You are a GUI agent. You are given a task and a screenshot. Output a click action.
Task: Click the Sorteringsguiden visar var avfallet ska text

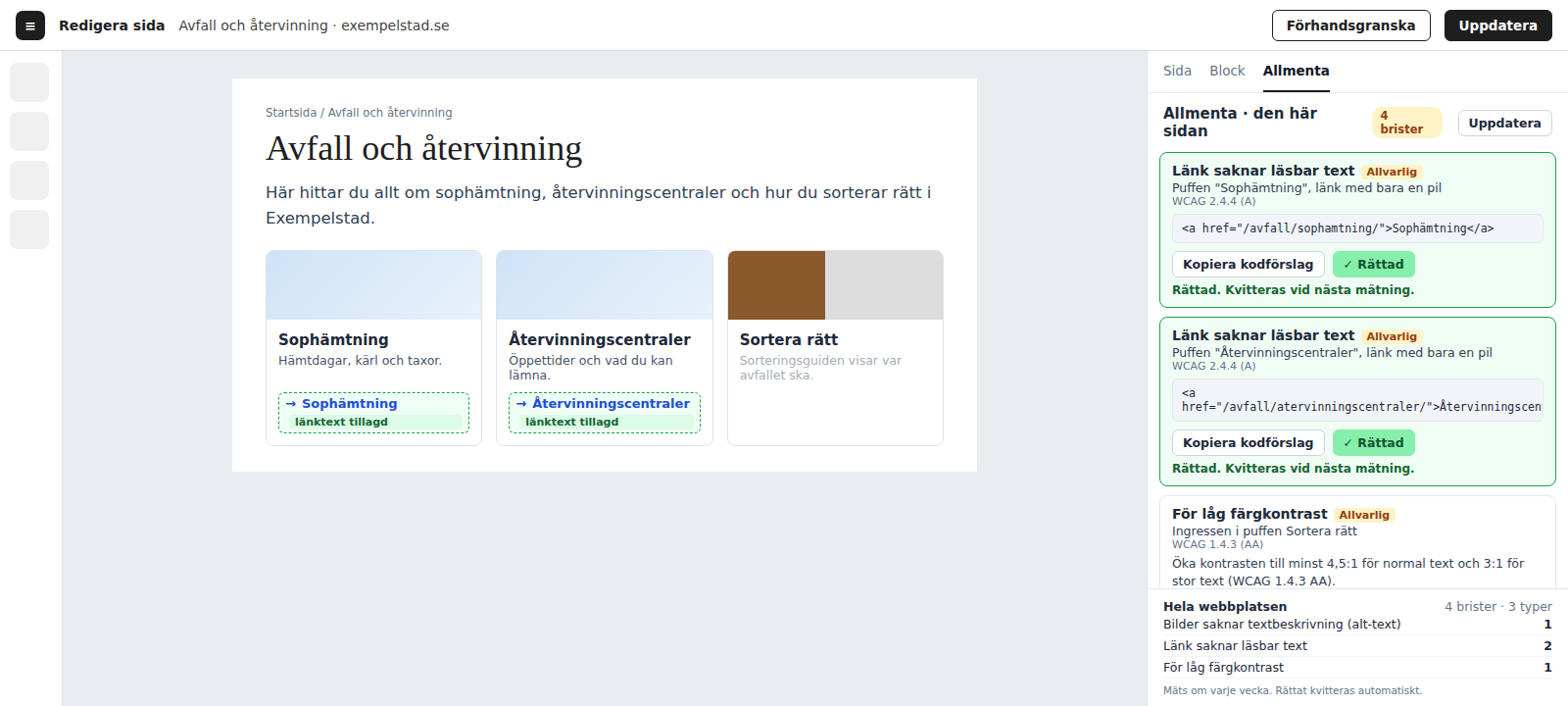click(x=820, y=368)
